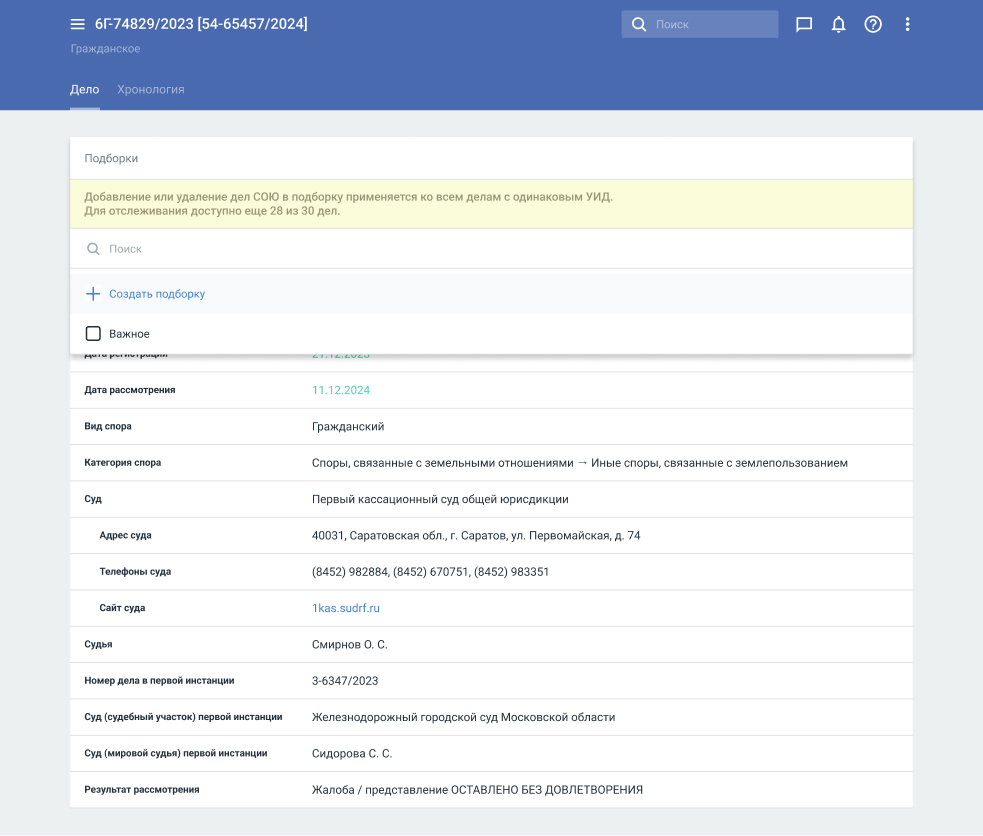Screen dimensions: 983x836
Task: Click the 11.12.2024 hearing date link
Action: click(x=340, y=390)
